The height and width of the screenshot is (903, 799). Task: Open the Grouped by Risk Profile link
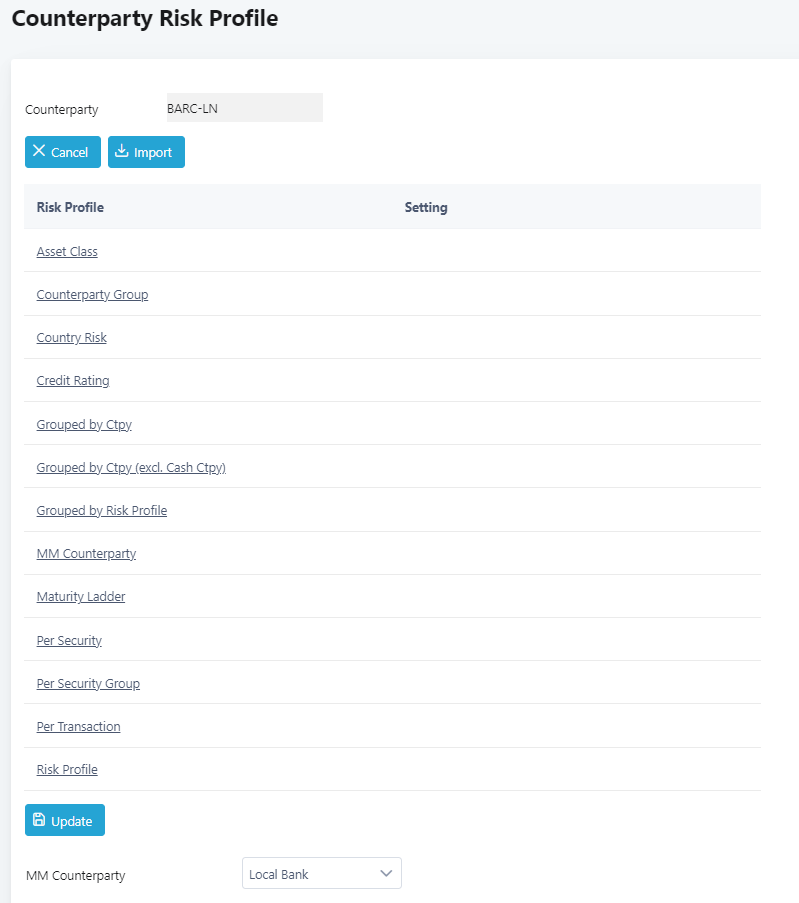coord(101,511)
